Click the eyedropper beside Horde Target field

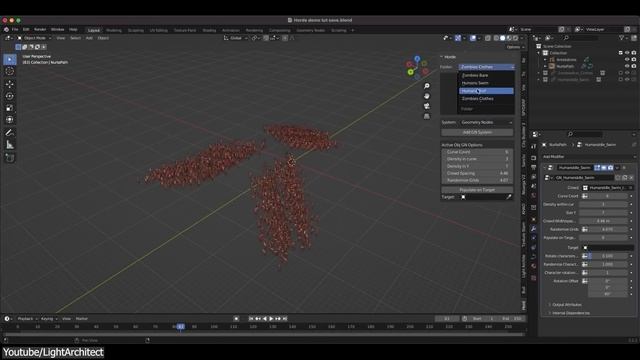pos(509,197)
